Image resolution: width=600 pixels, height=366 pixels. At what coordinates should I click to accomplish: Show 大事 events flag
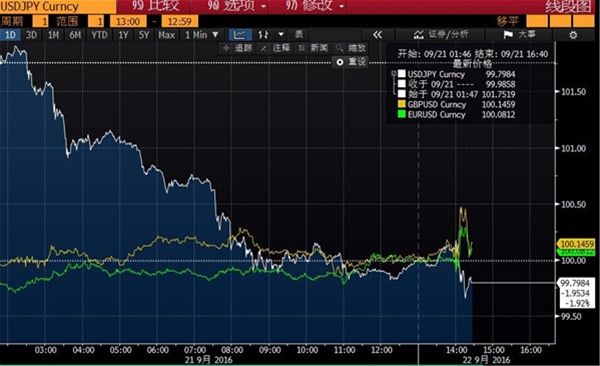tap(519, 35)
